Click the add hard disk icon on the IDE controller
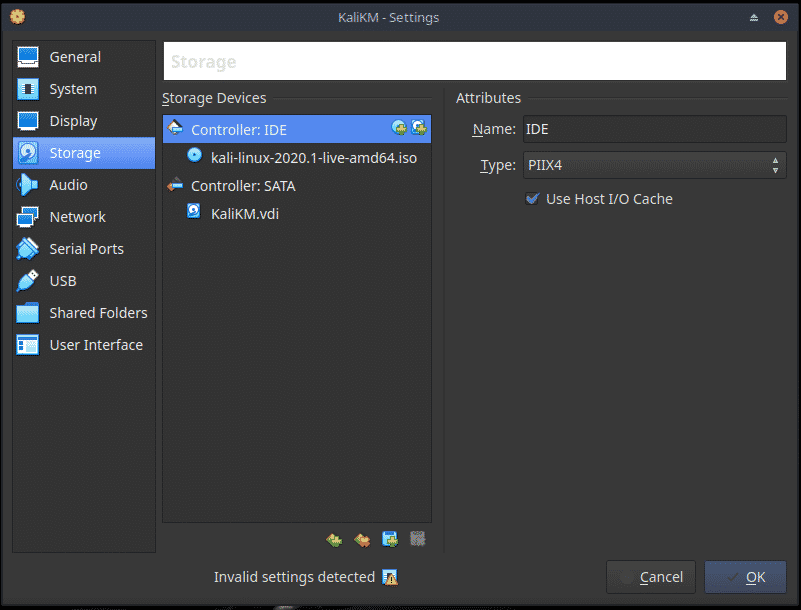801x610 pixels. click(419, 128)
